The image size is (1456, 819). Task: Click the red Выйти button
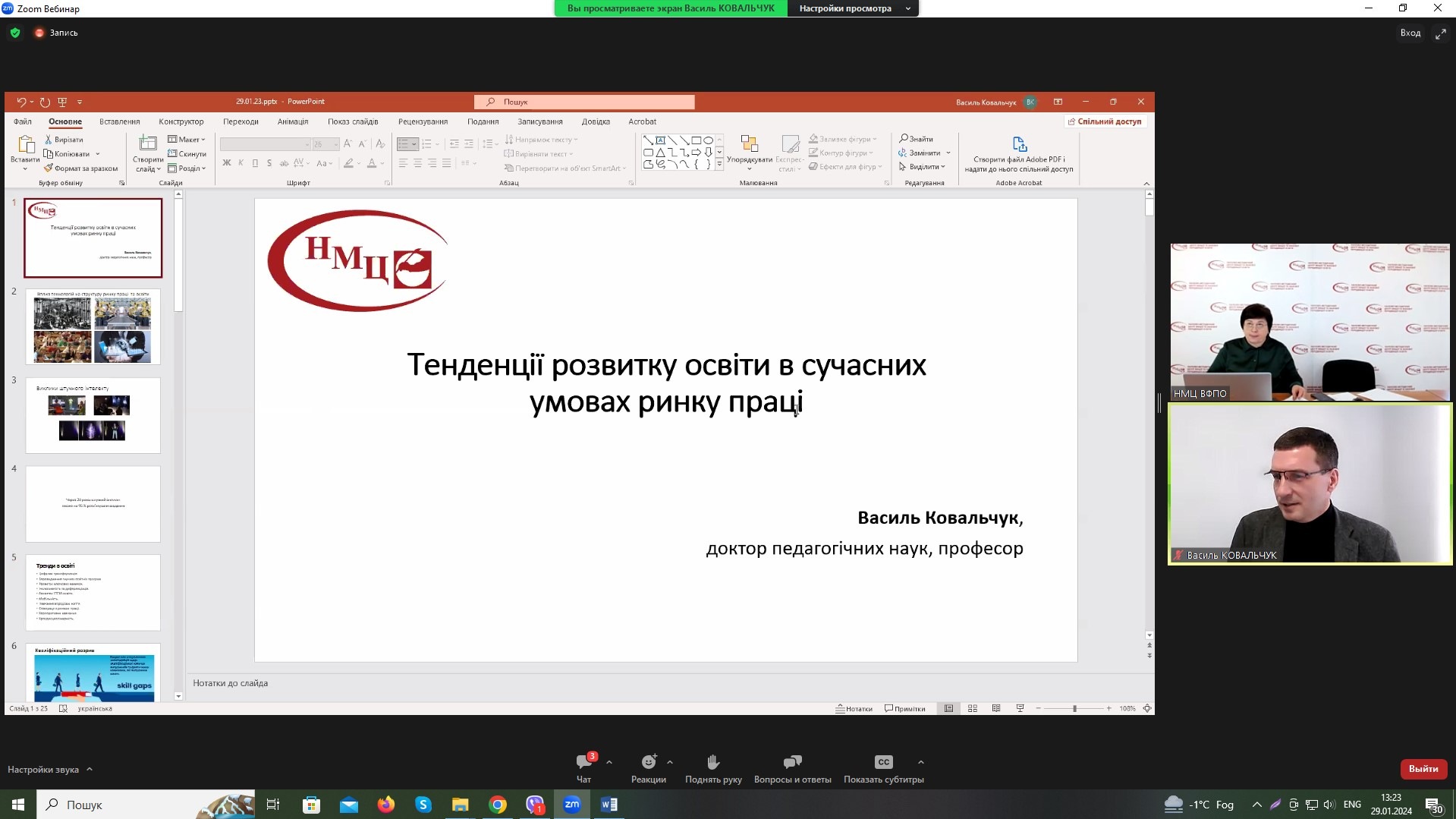(x=1423, y=769)
